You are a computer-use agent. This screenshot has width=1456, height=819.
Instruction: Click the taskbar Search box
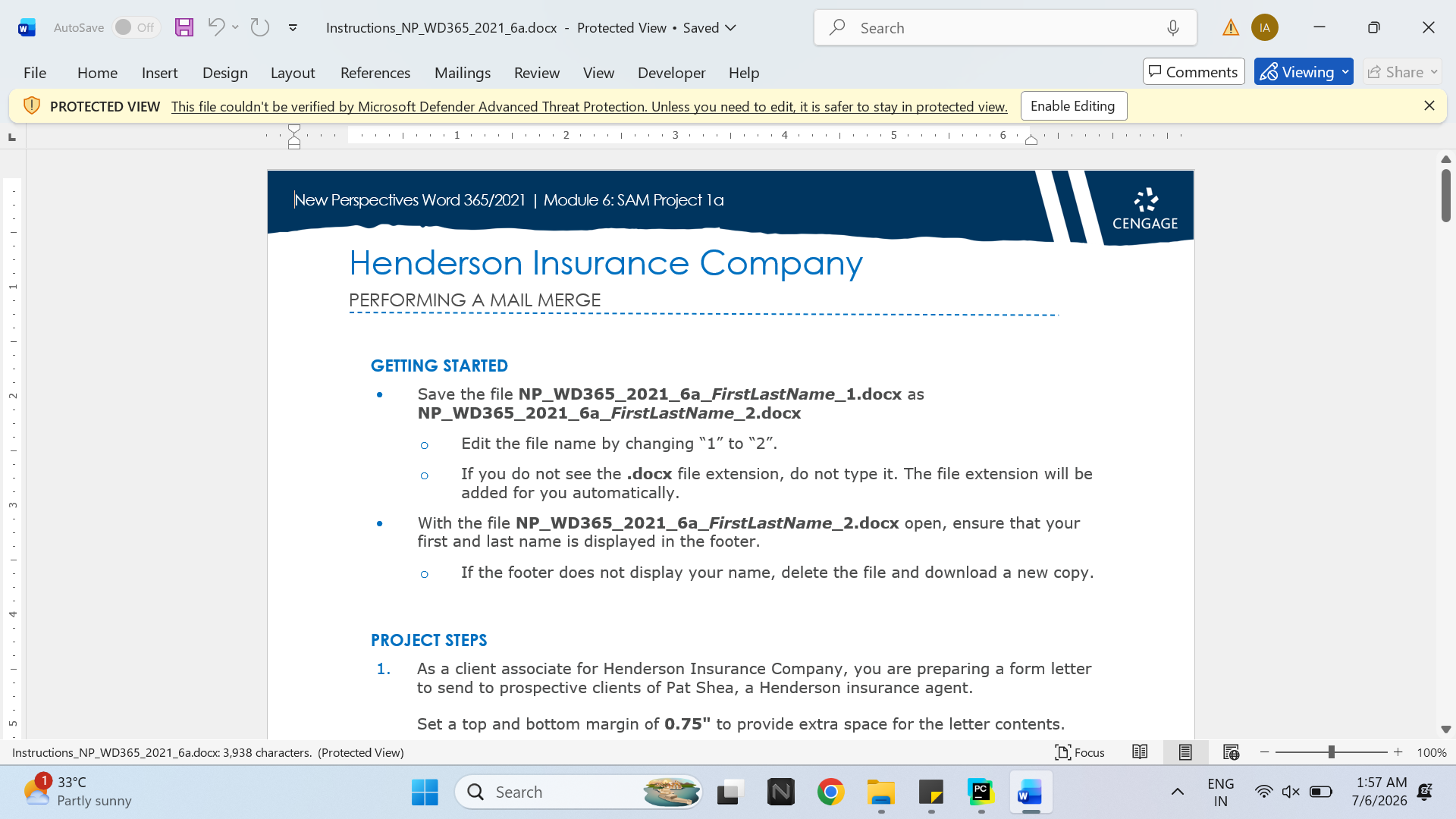pos(579,792)
